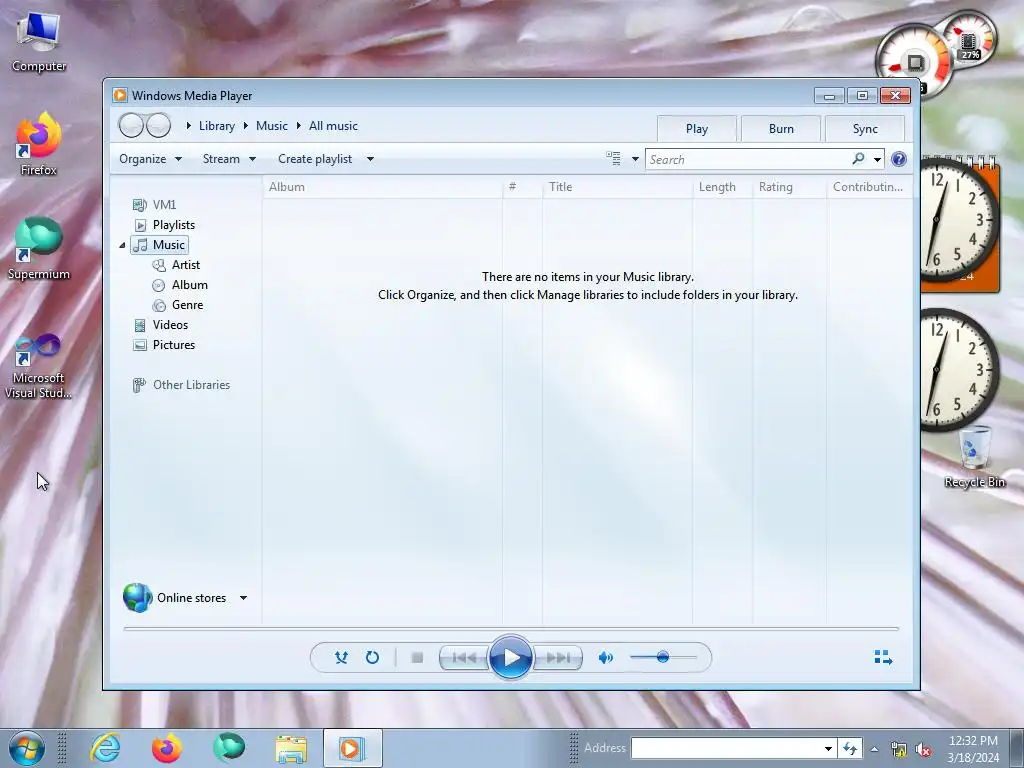
Task: Expand the search options dropdown arrow
Action: (x=877, y=159)
